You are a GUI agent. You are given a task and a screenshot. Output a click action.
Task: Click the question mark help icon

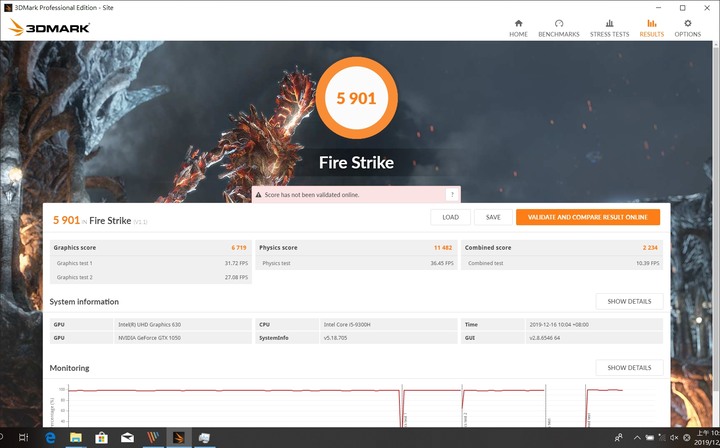coord(452,195)
